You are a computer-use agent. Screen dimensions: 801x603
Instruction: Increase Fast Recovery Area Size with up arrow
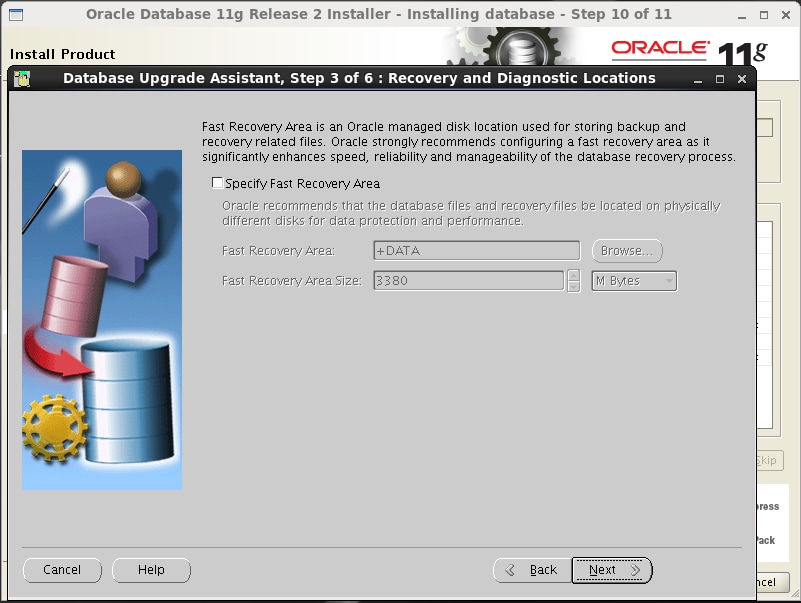[x=574, y=275]
